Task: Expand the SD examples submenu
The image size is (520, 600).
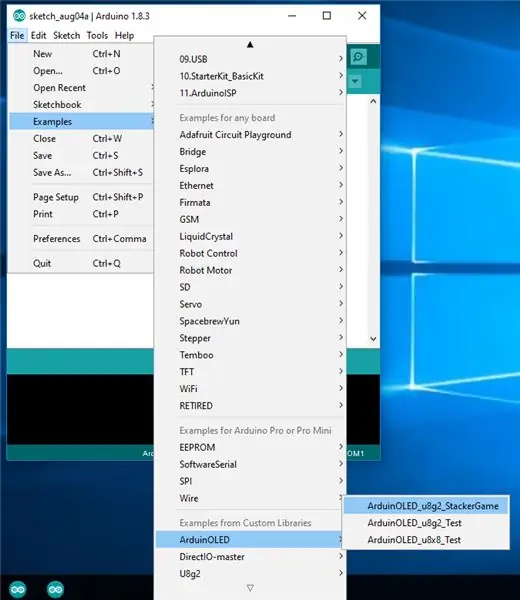Action: click(x=251, y=287)
